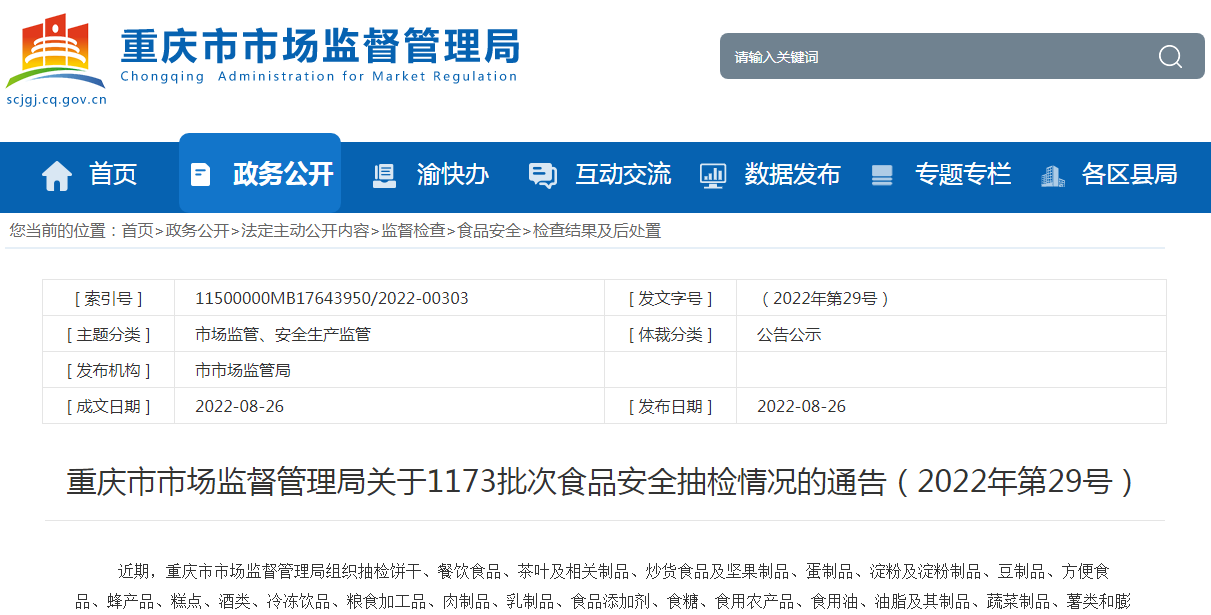Click the 重庆市市场监督管理局 site title
The image size is (1211, 615).
[x=319, y=47]
